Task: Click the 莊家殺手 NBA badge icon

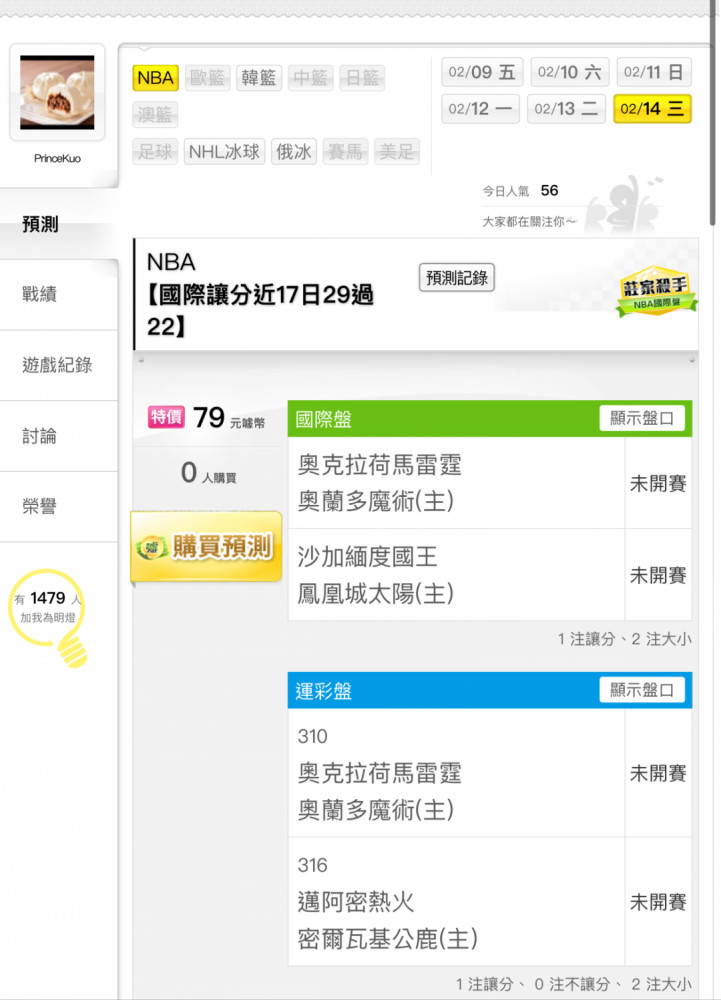Action: click(656, 291)
